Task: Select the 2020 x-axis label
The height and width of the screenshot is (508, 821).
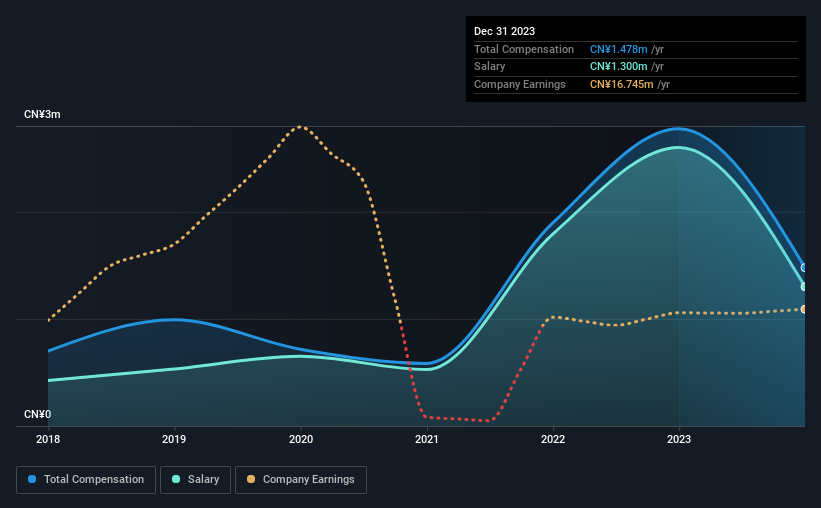Action: [301, 439]
